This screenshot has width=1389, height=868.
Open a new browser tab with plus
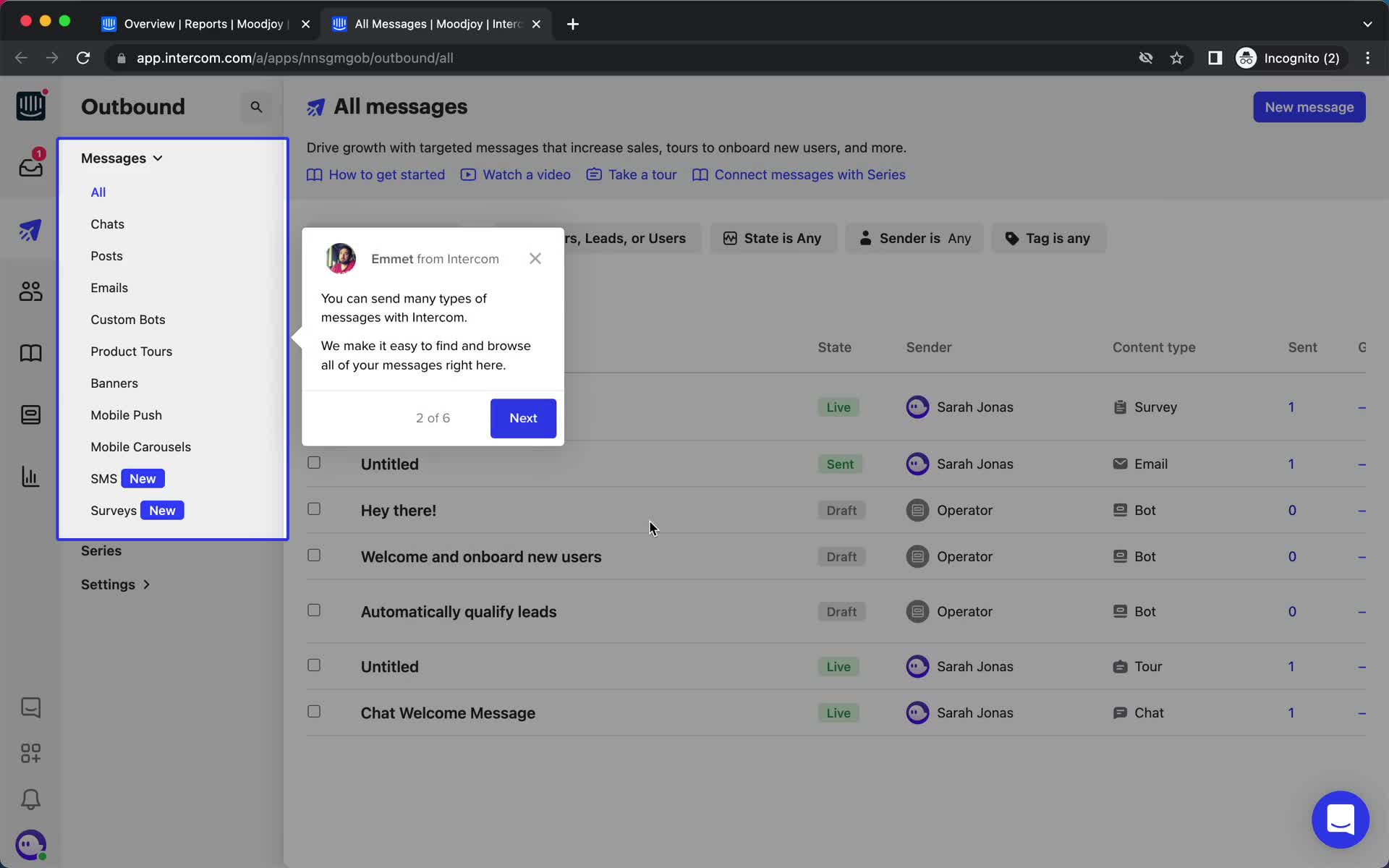pyautogui.click(x=572, y=24)
